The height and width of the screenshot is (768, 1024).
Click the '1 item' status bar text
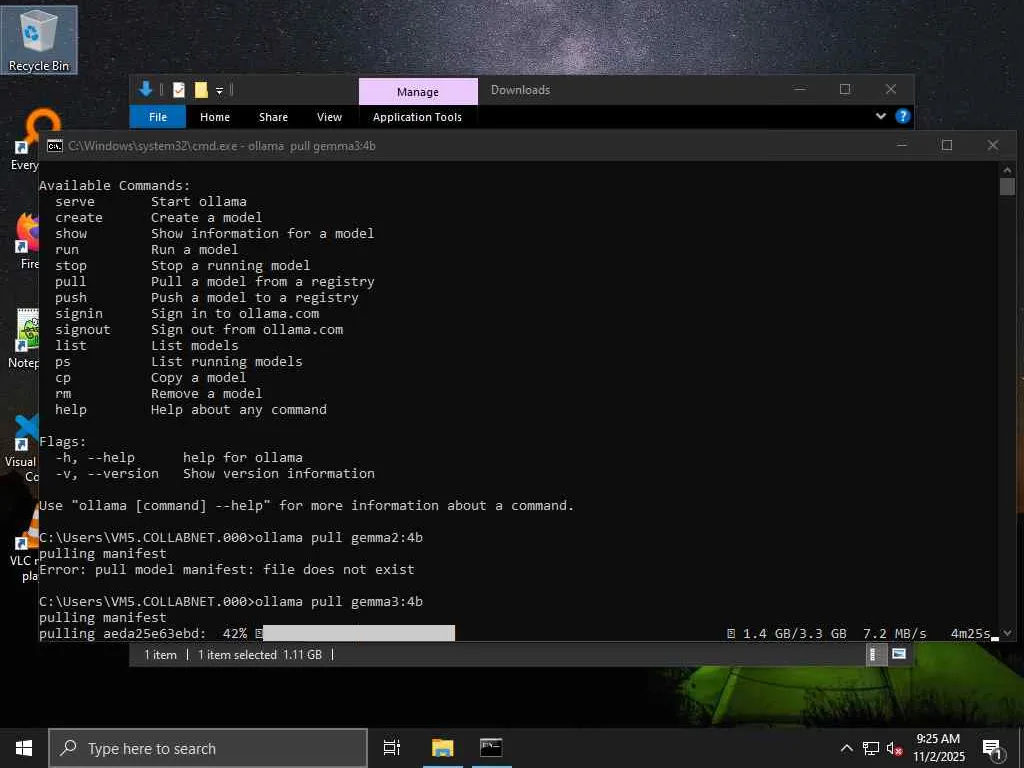click(x=160, y=654)
